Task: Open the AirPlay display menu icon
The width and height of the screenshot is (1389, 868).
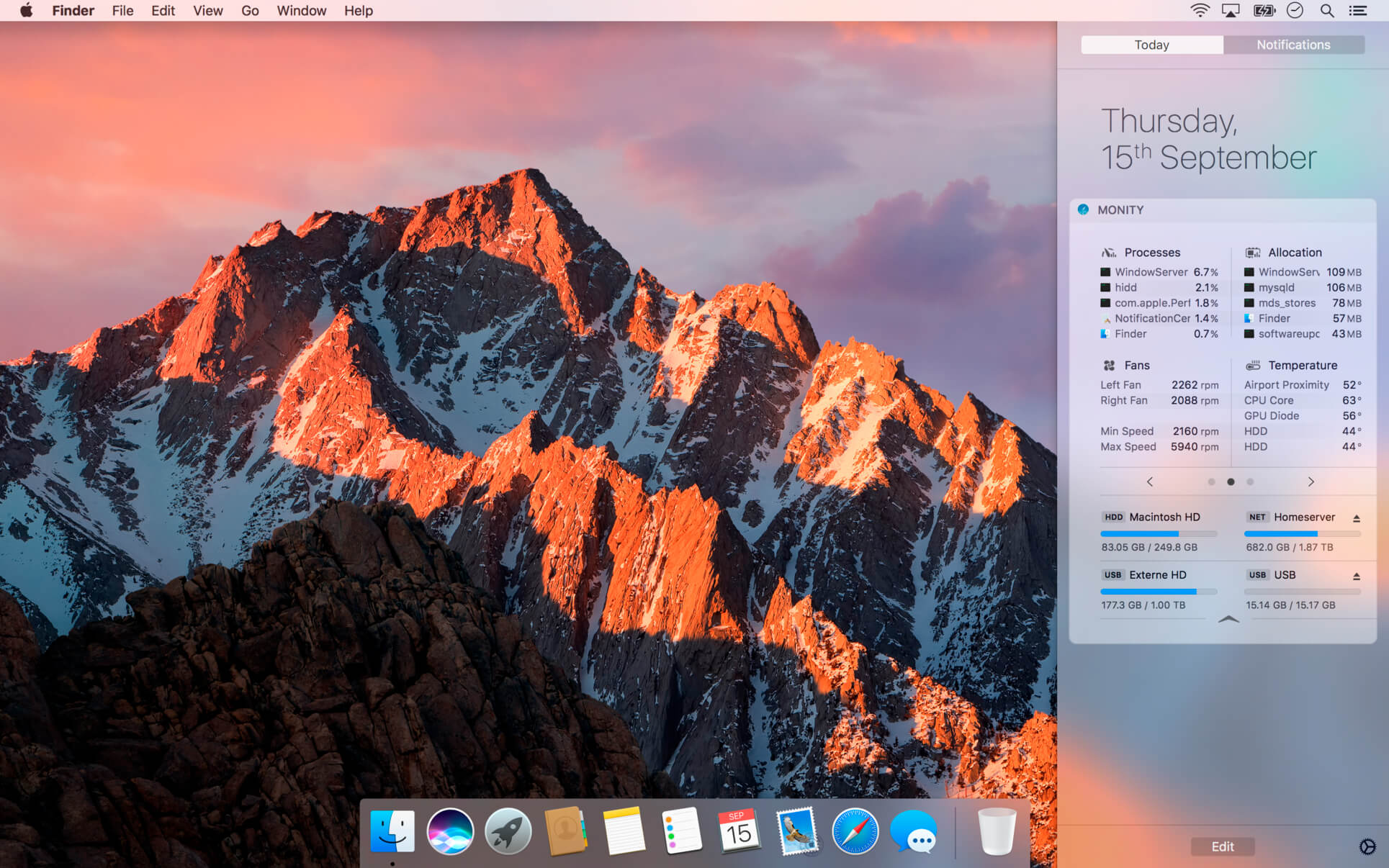Action: 1231,11
